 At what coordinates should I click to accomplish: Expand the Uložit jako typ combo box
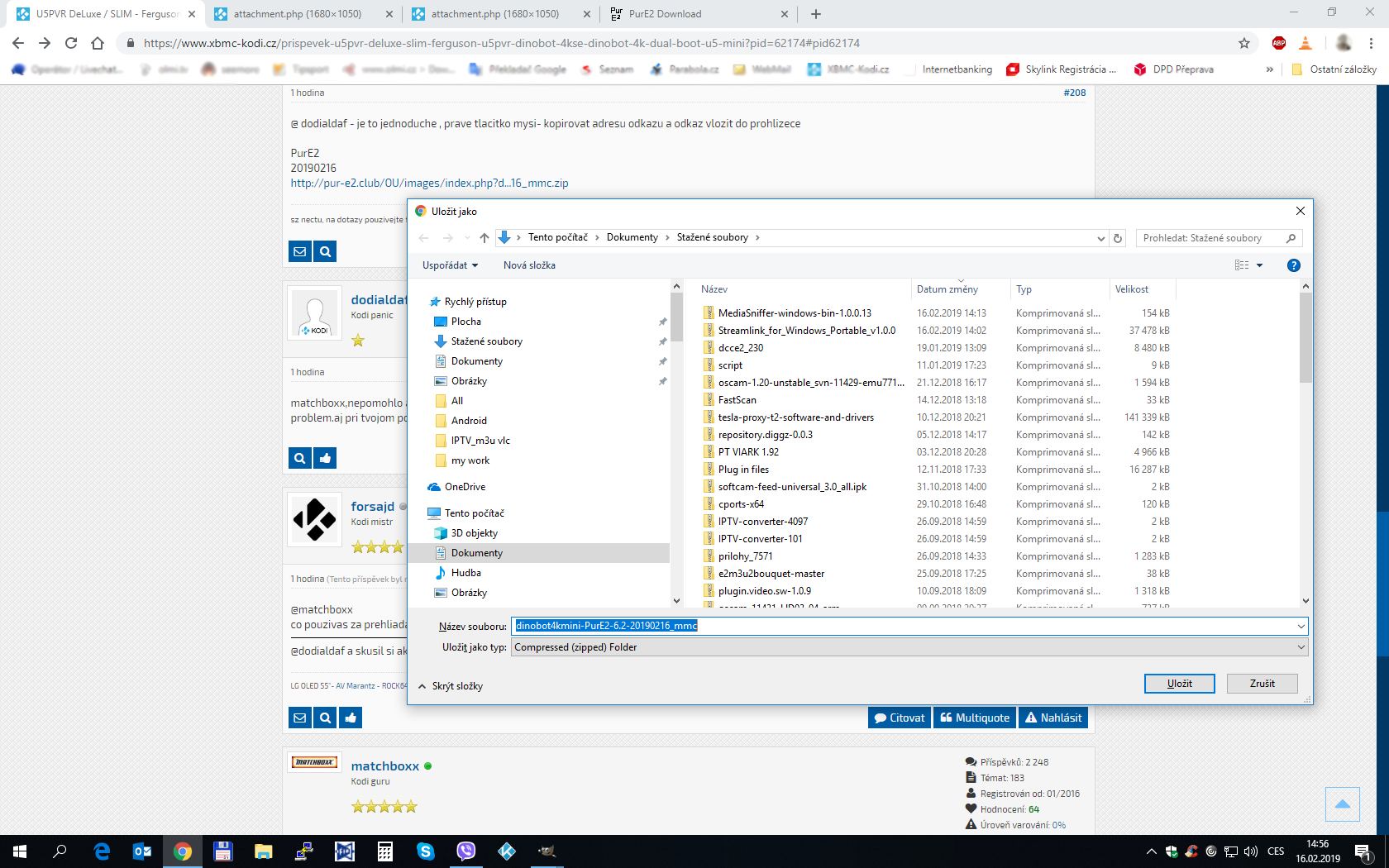(x=1301, y=647)
